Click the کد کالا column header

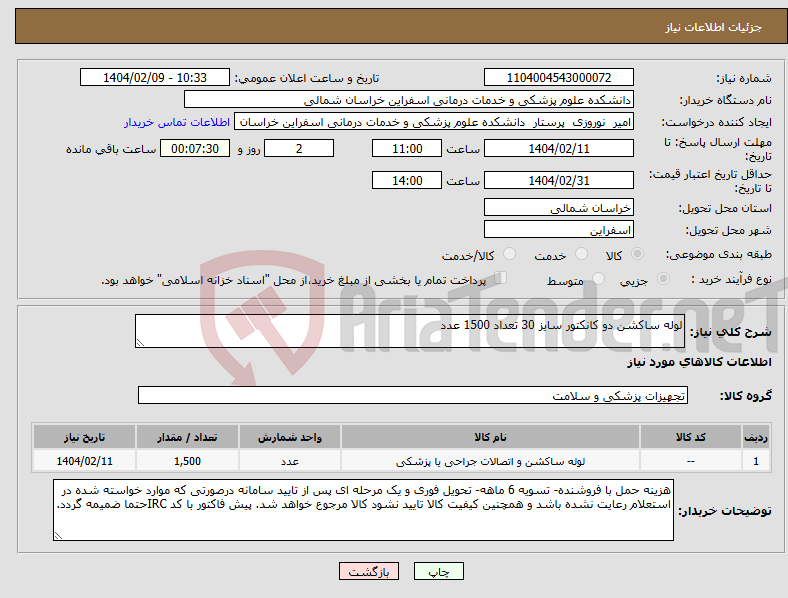pyautogui.click(x=691, y=437)
